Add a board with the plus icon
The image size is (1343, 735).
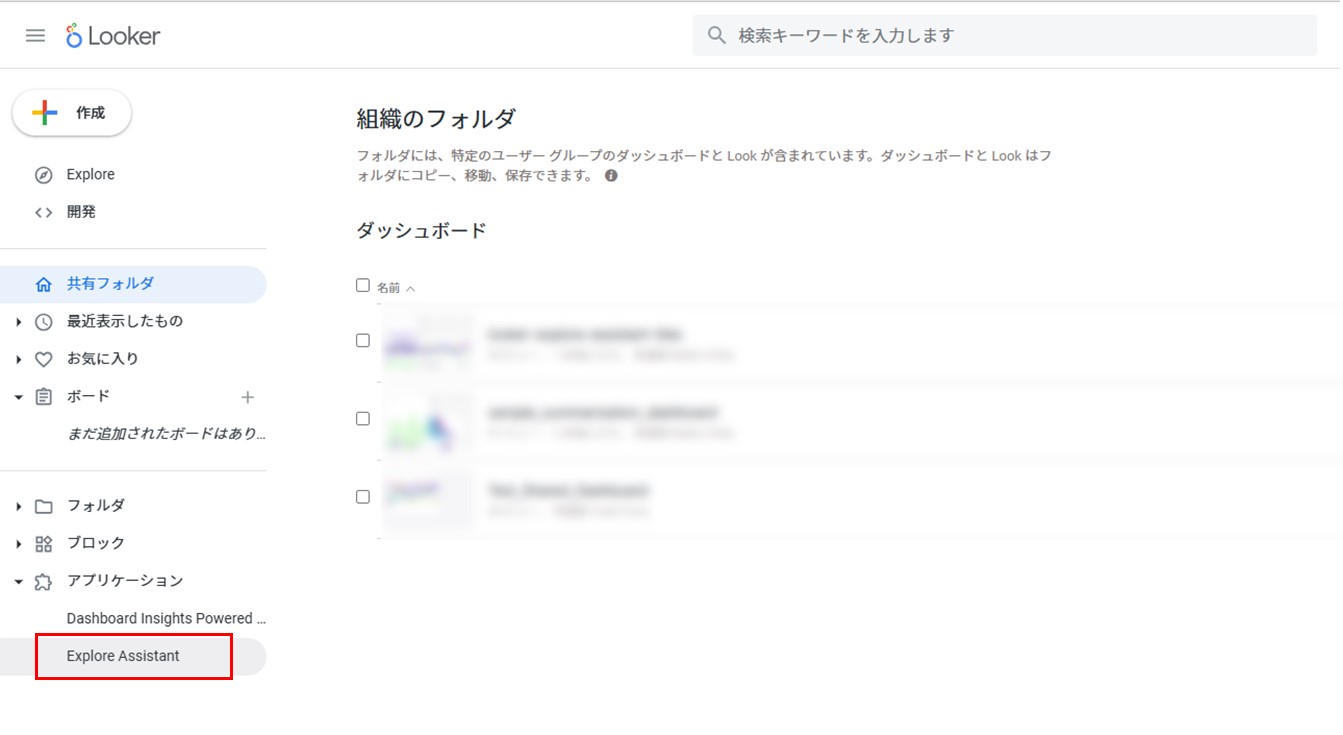point(248,397)
